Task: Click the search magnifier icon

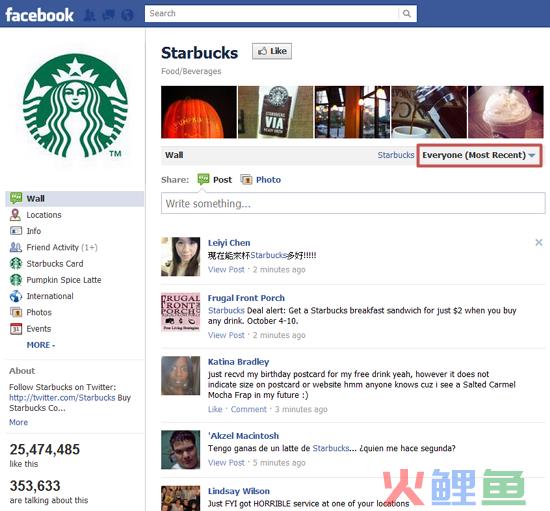Action: (407, 14)
